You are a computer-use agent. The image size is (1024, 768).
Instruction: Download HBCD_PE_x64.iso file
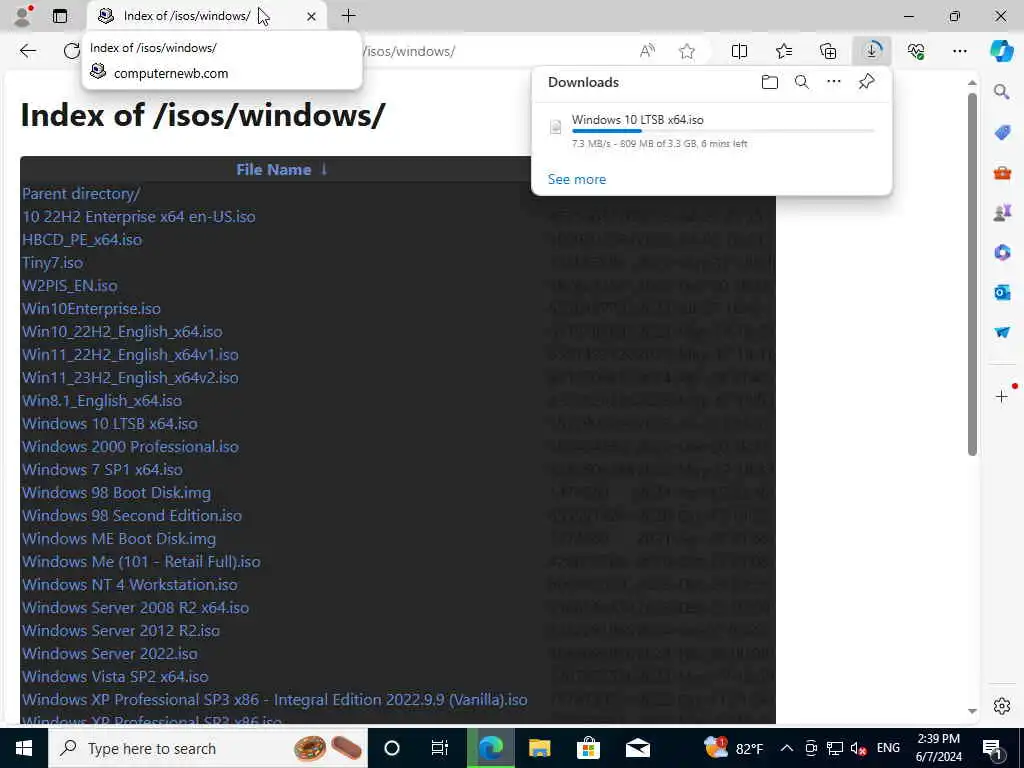click(x=82, y=240)
